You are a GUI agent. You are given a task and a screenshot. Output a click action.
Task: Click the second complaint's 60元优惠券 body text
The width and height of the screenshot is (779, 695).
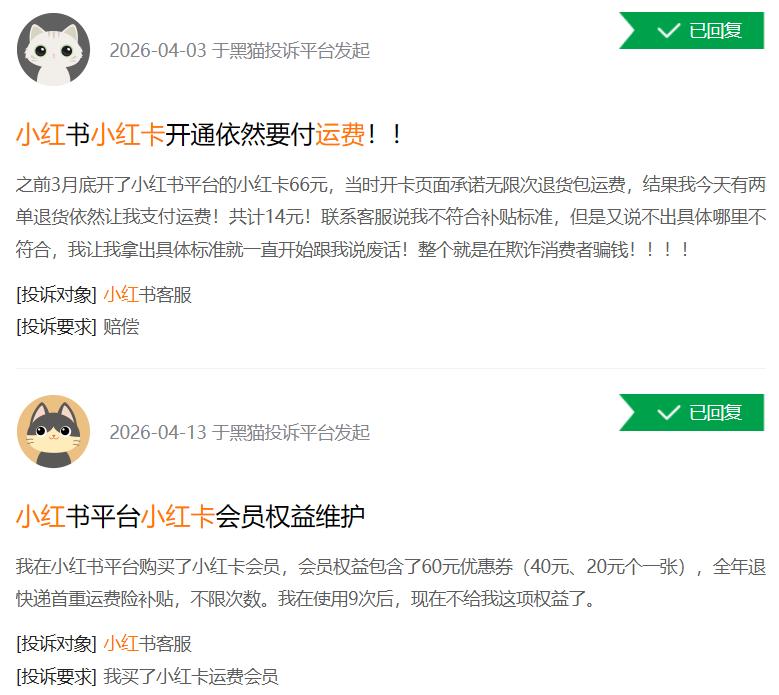pos(467,566)
